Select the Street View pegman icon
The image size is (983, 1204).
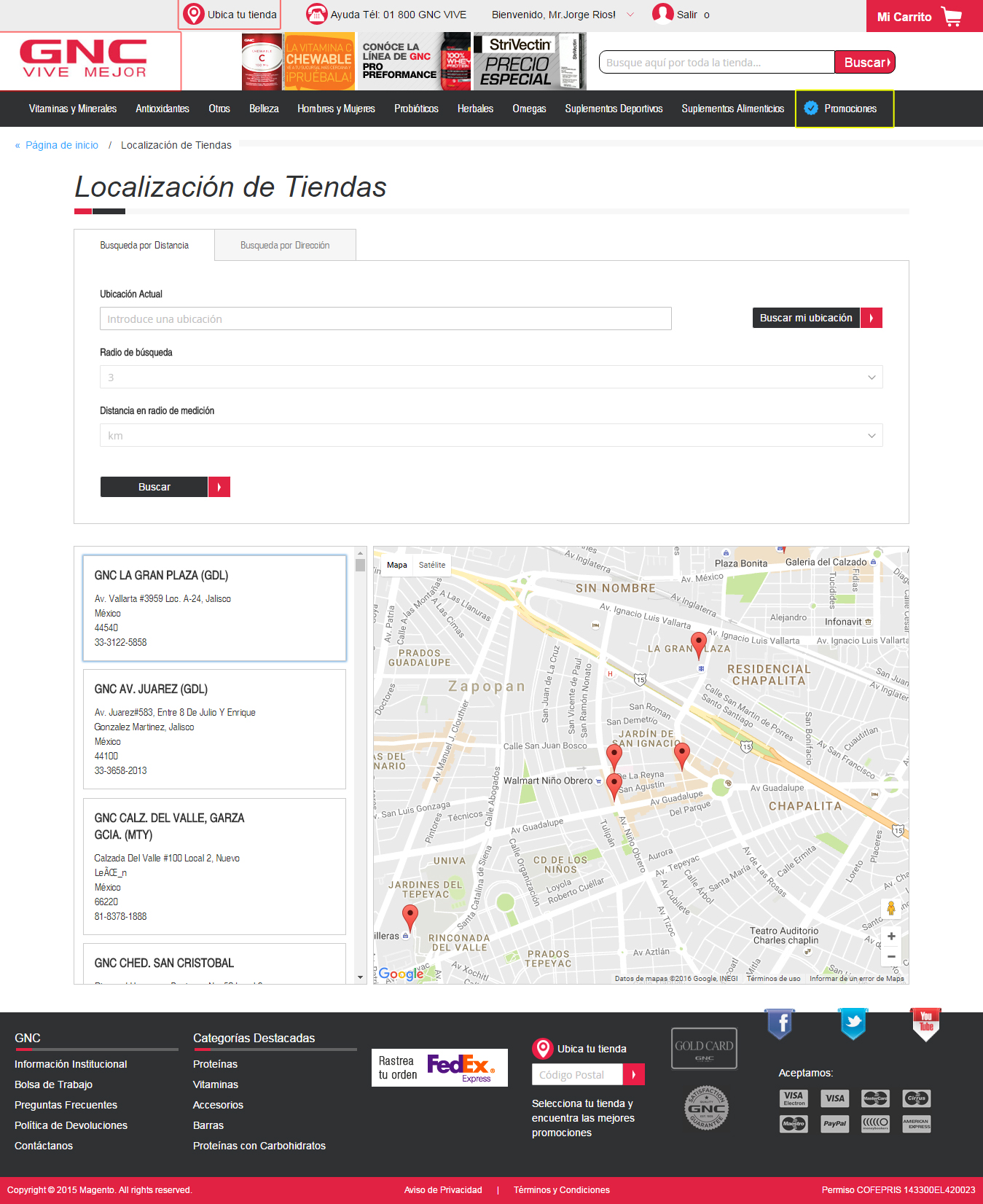(890, 908)
